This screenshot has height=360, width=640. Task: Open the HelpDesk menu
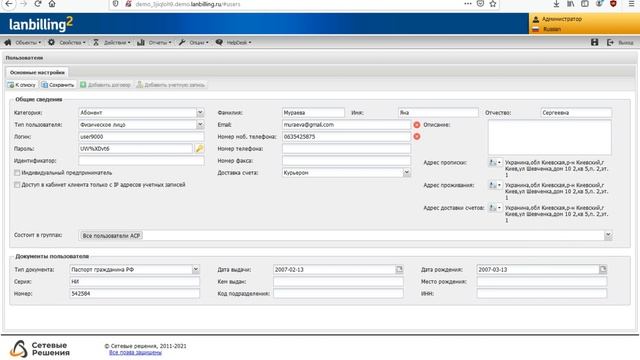(233, 42)
